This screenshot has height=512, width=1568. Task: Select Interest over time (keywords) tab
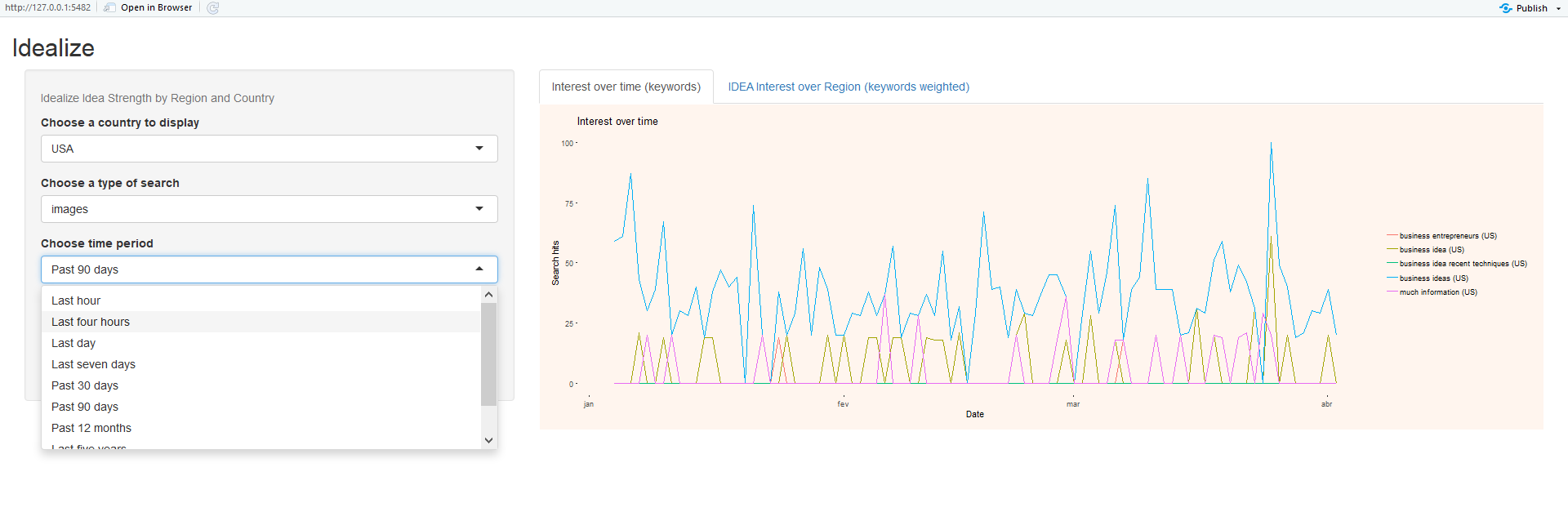(626, 87)
